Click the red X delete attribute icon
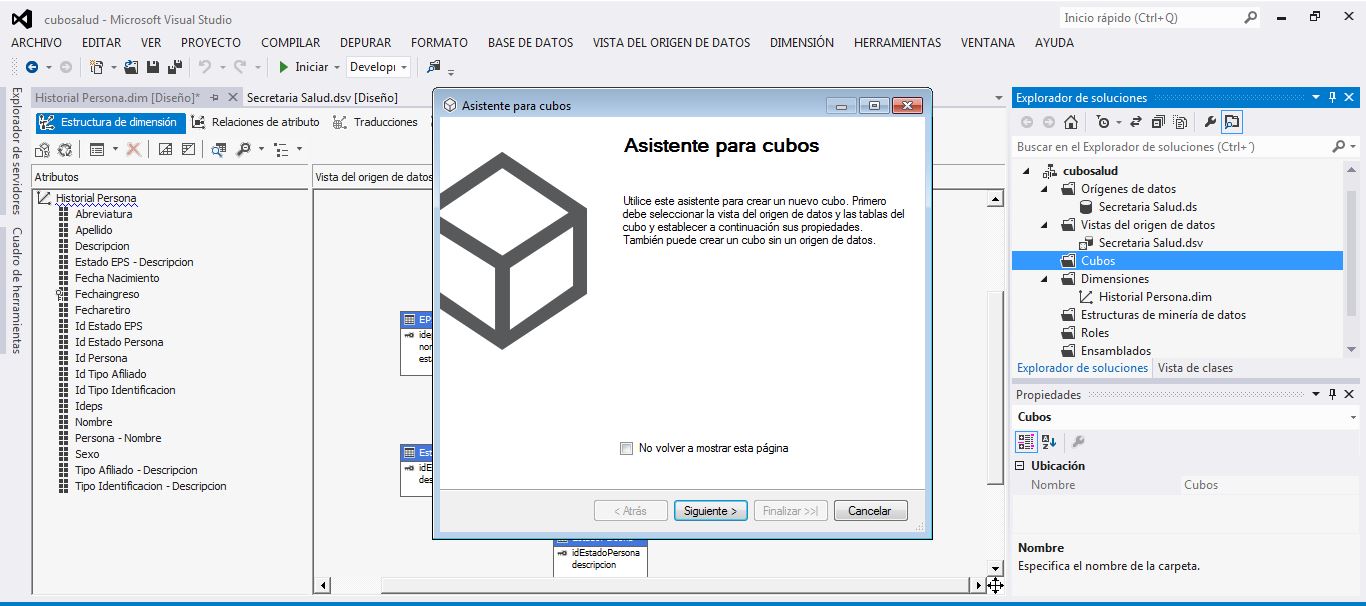The image size is (1366, 606). pyautogui.click(x=134, y=149)
